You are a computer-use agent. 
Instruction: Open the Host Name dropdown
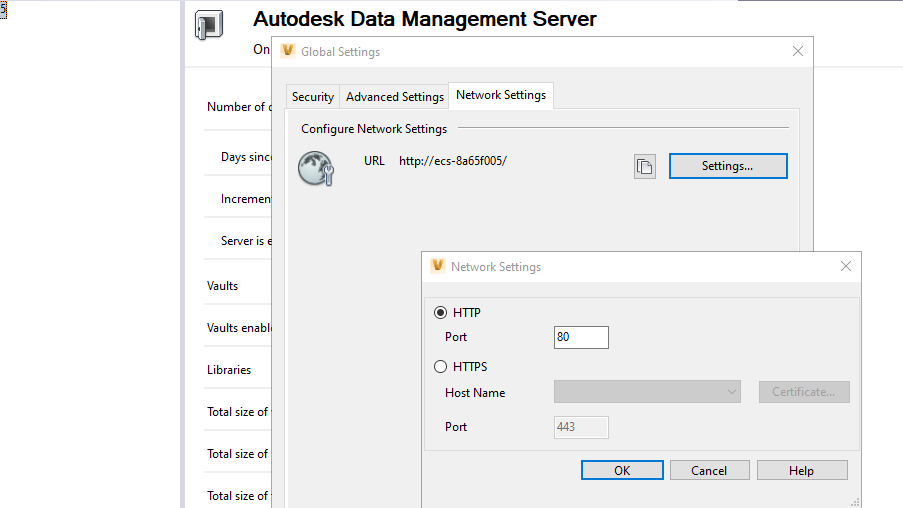(647, 392)
